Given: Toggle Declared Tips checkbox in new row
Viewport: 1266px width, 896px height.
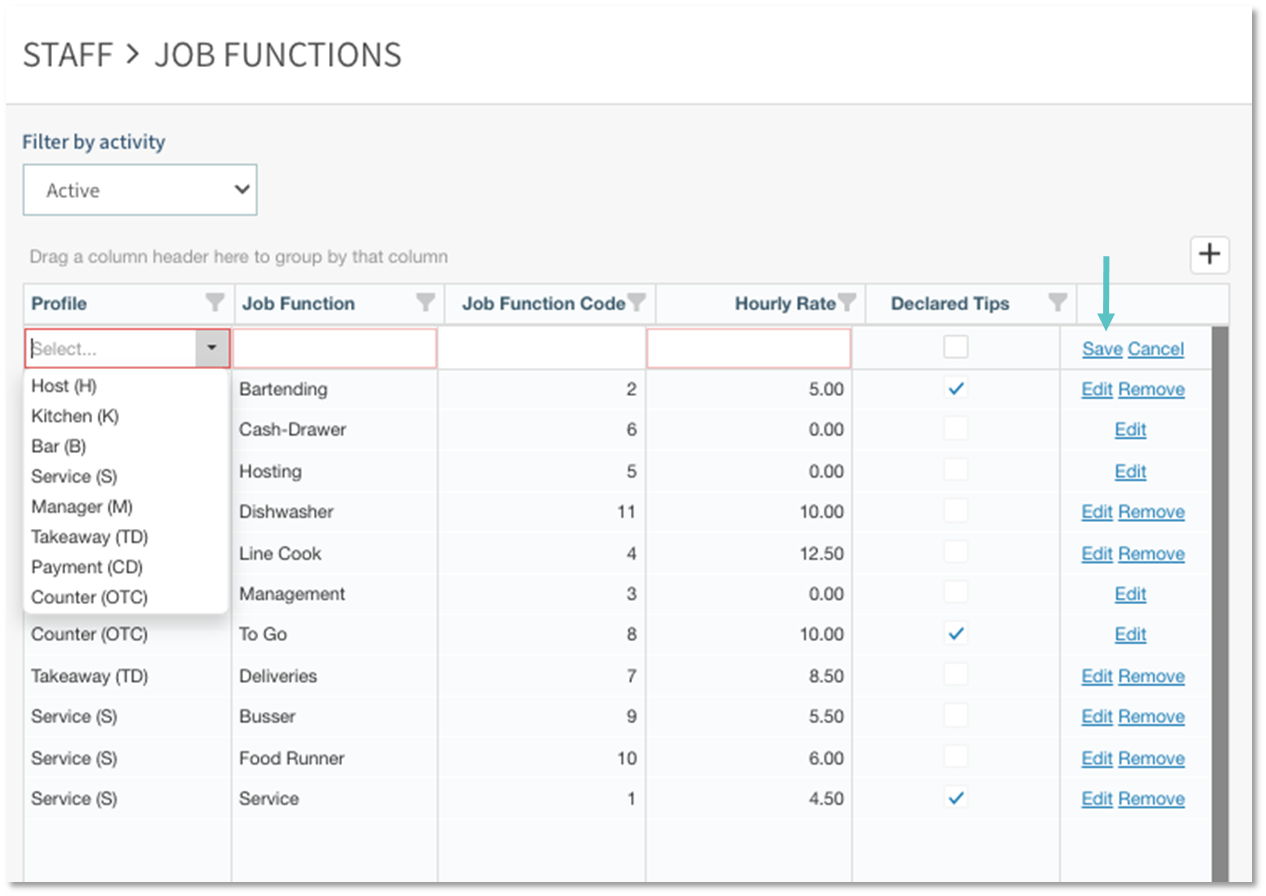Looking at the screenshot, I should click(x=956, y=347).
